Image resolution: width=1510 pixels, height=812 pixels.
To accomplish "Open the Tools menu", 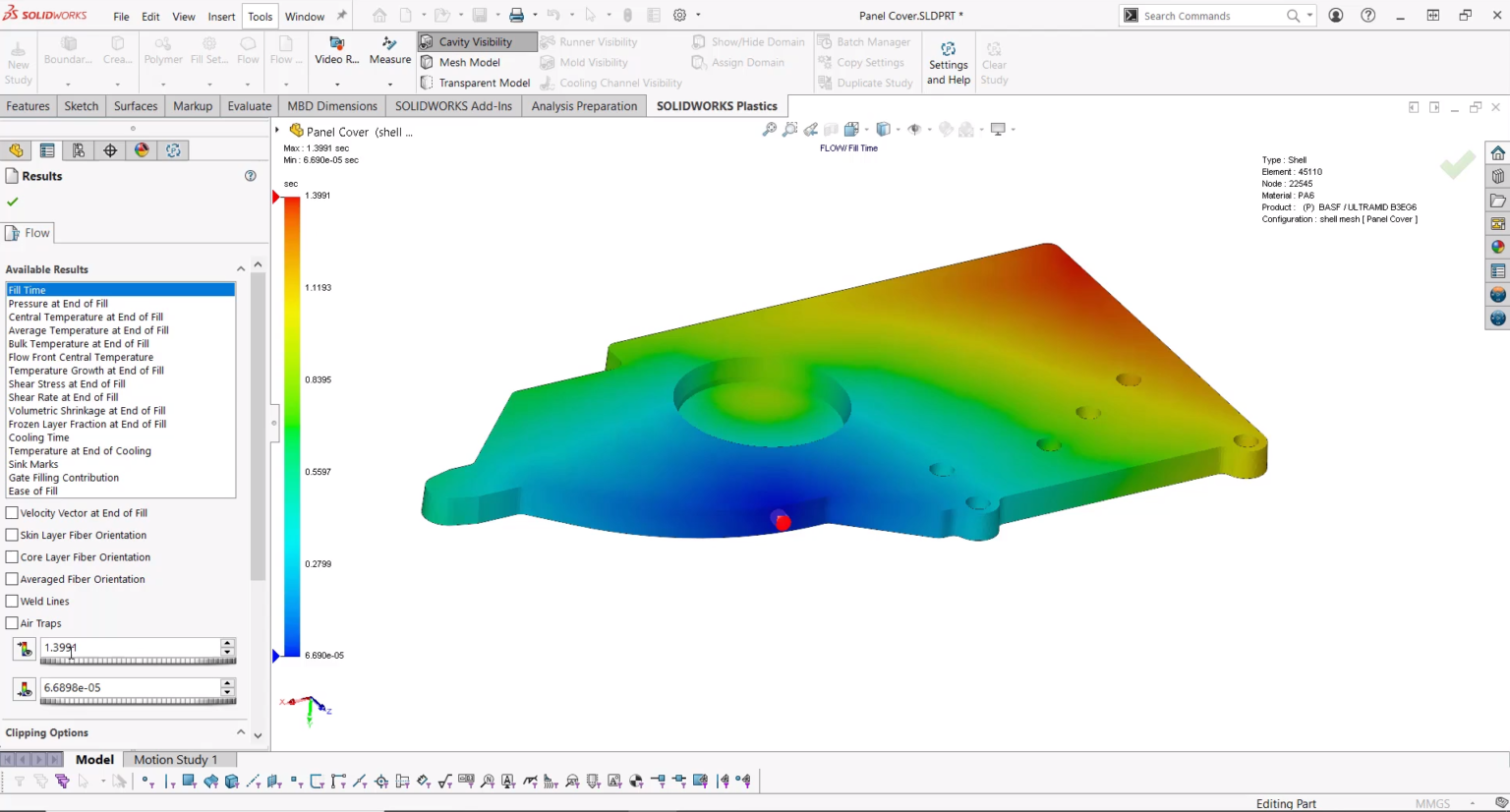I will [x=259, y=16].
